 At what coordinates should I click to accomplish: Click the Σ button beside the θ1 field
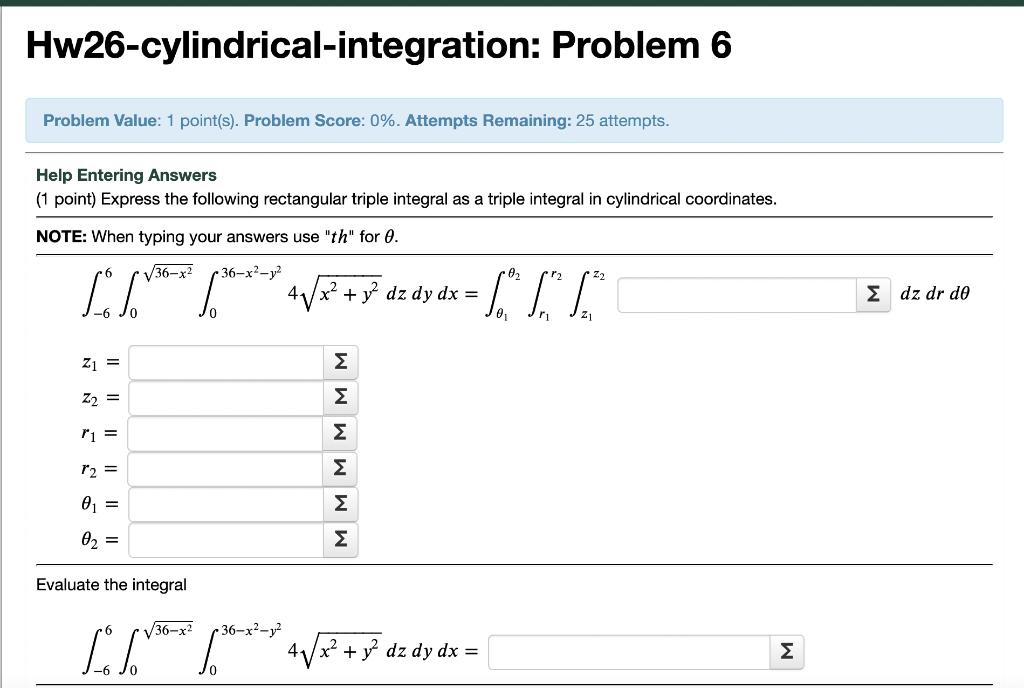coord(340,504)
